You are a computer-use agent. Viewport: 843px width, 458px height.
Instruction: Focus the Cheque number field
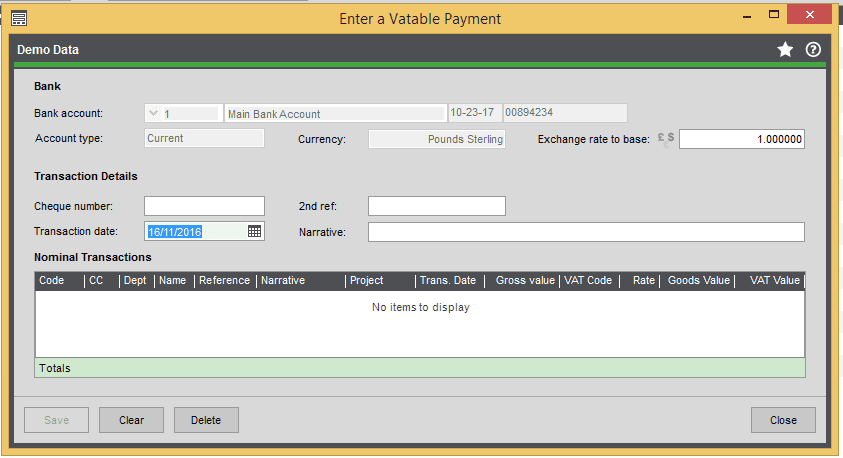pyautogui.click(x=204, y=206)
